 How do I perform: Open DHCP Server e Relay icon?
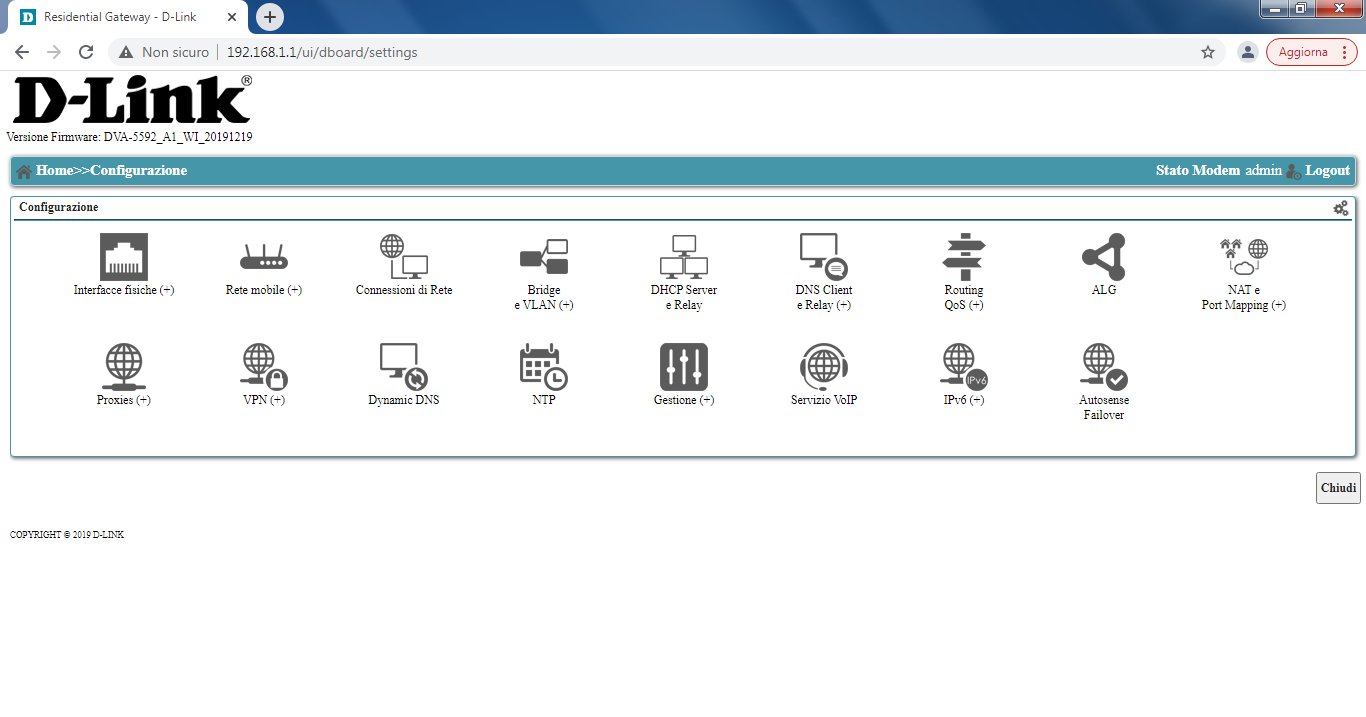pyautogui.click(x=684, y=257)
